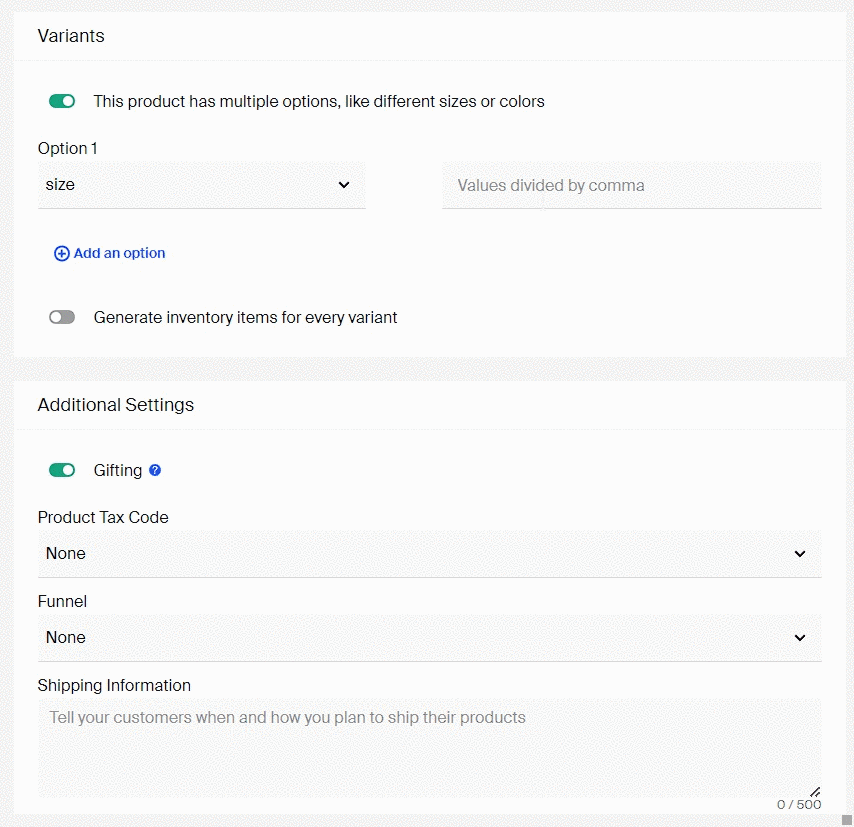Open the Option 1 size dropdown

pyautogui.click(x=202, y=185)
